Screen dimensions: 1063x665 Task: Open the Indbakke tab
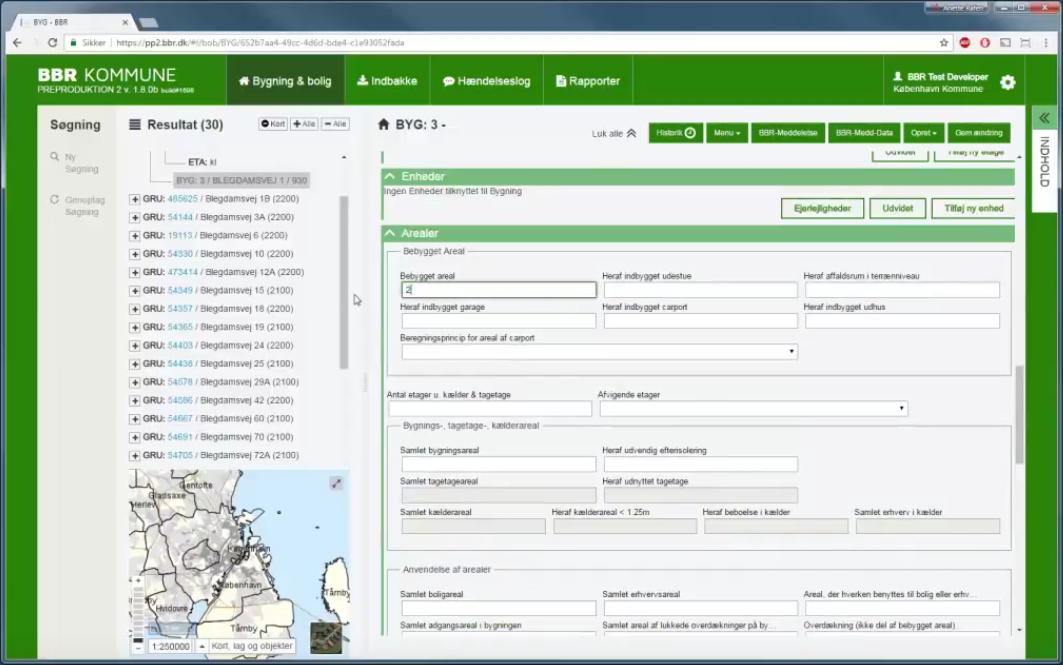387,81
